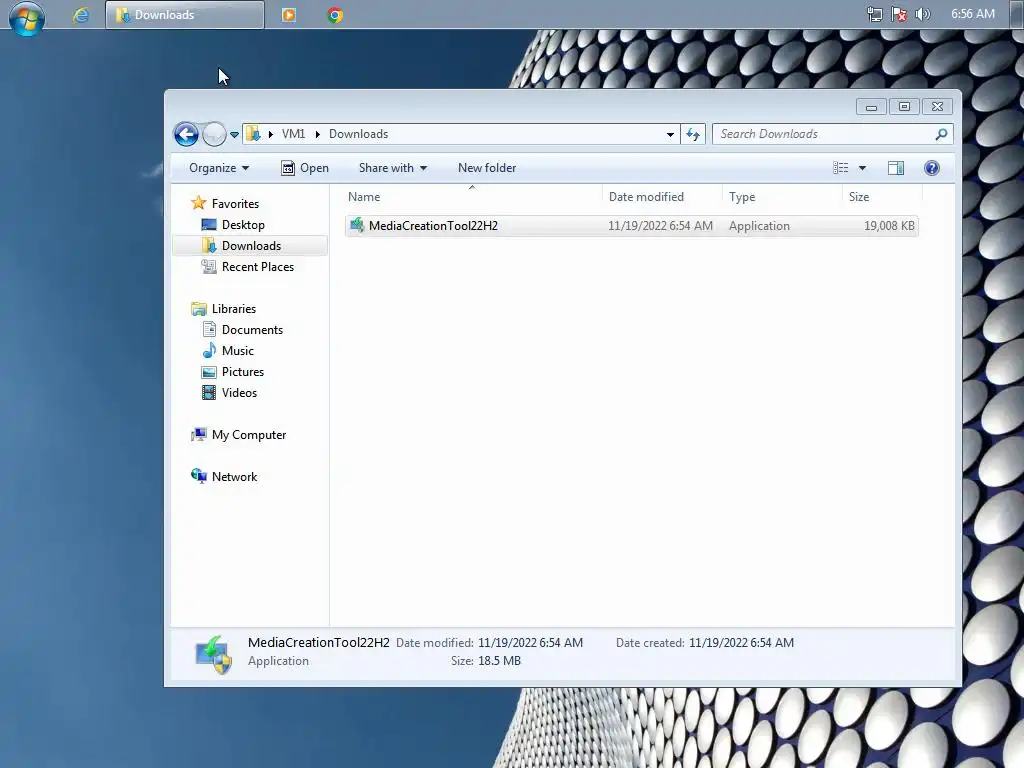
Task: Click Date modified value in details pane
Action: pyautogui.click(x=530, y=643)
